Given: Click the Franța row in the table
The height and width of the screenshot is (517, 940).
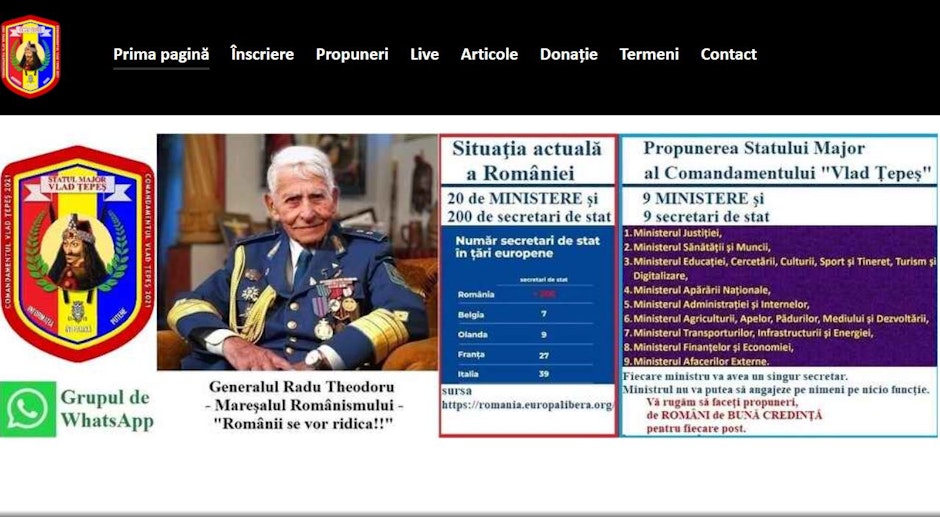Looking at the screenshot, I should click(526, 354).
